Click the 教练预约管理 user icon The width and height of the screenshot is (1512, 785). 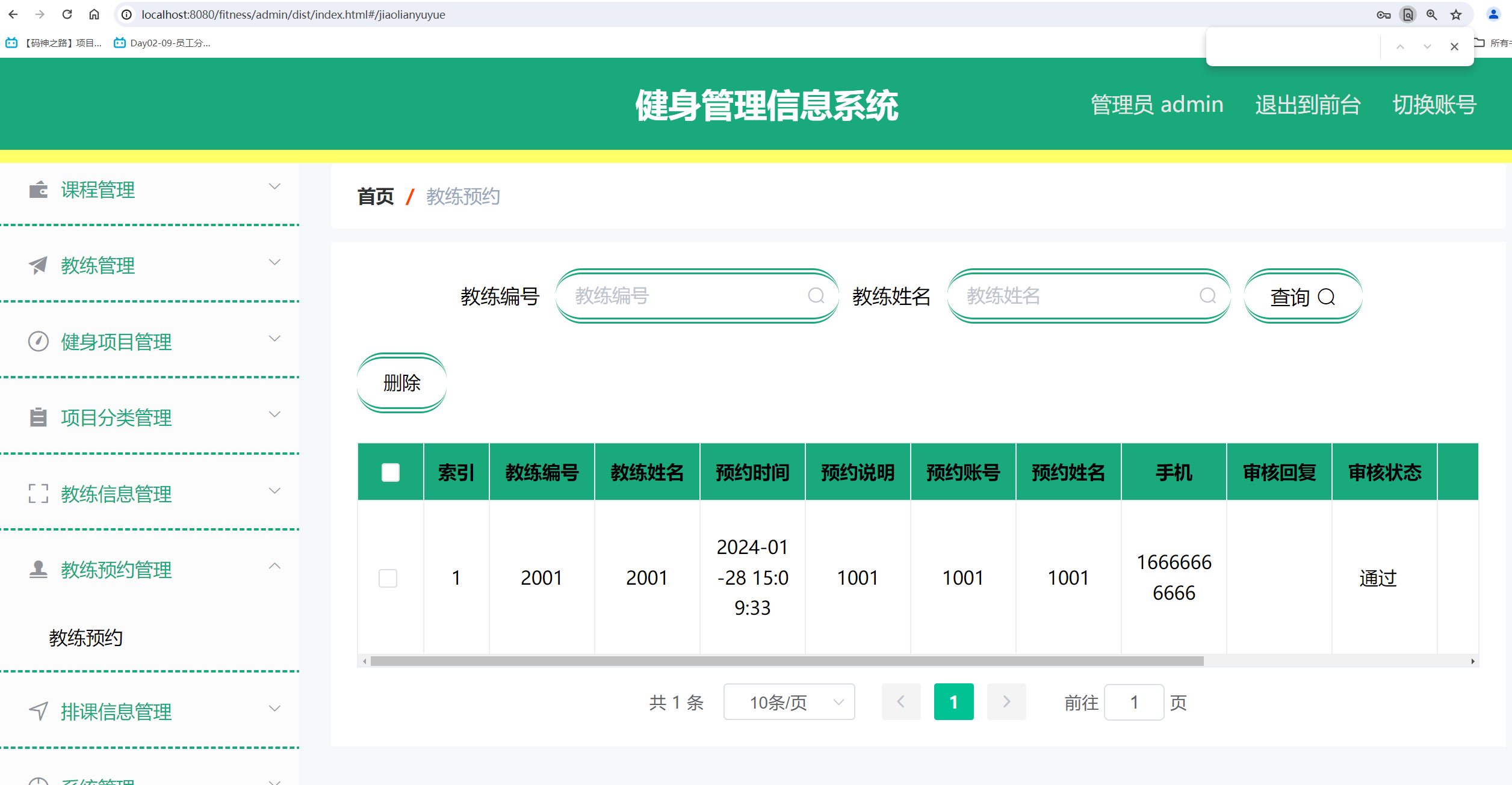(37, 569)
